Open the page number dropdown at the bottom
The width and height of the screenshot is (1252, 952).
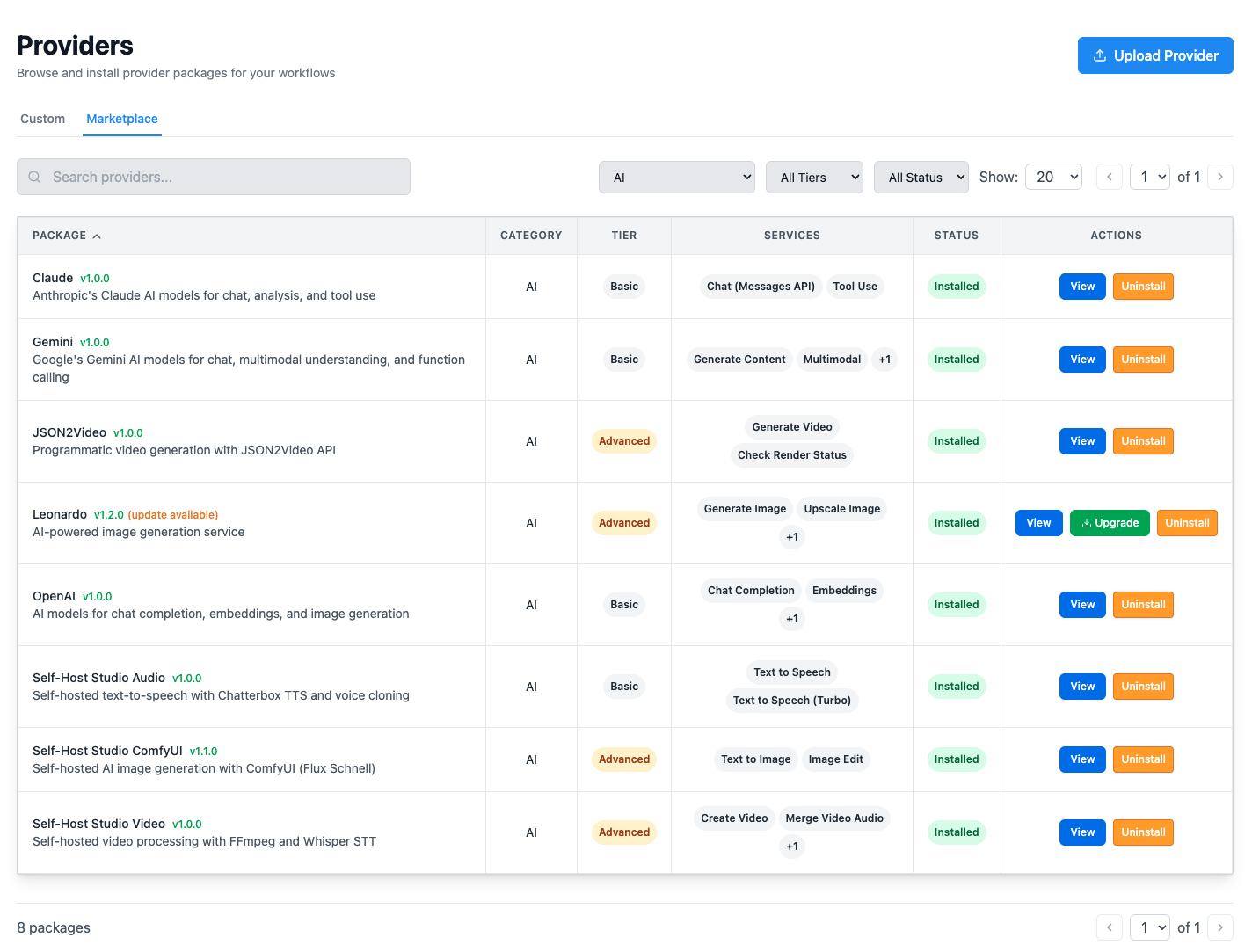1150,927
